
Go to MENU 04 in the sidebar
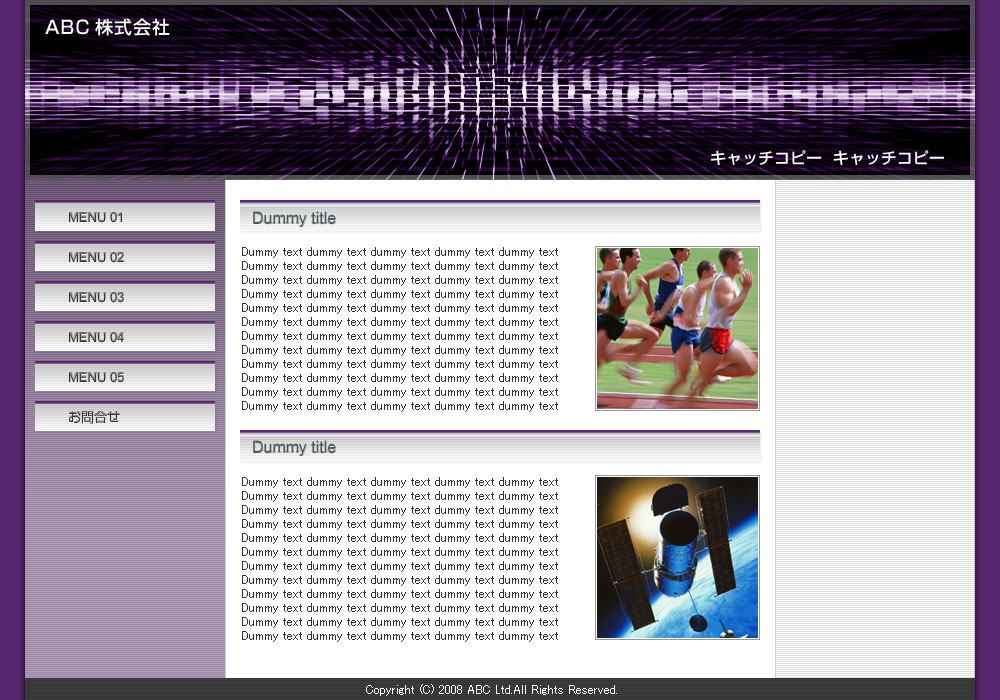(x=125, y=337)
